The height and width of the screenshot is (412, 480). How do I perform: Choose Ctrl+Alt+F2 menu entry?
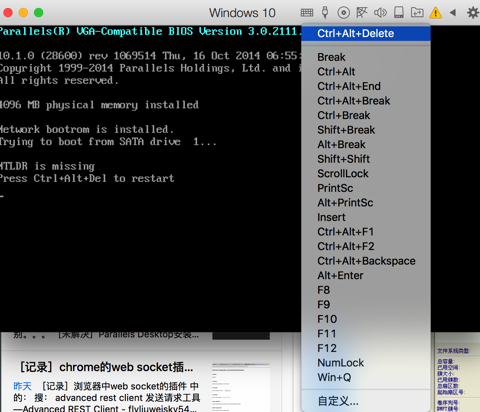(366, 246)
